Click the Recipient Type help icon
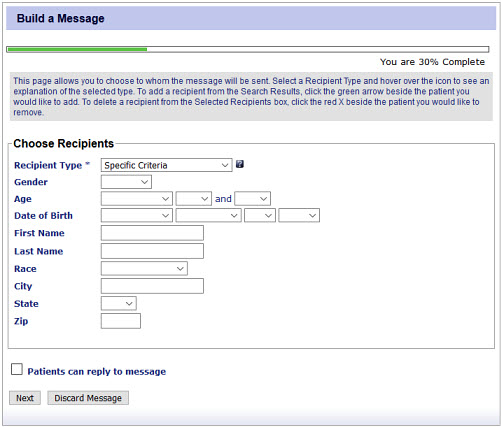 [240, 164]
